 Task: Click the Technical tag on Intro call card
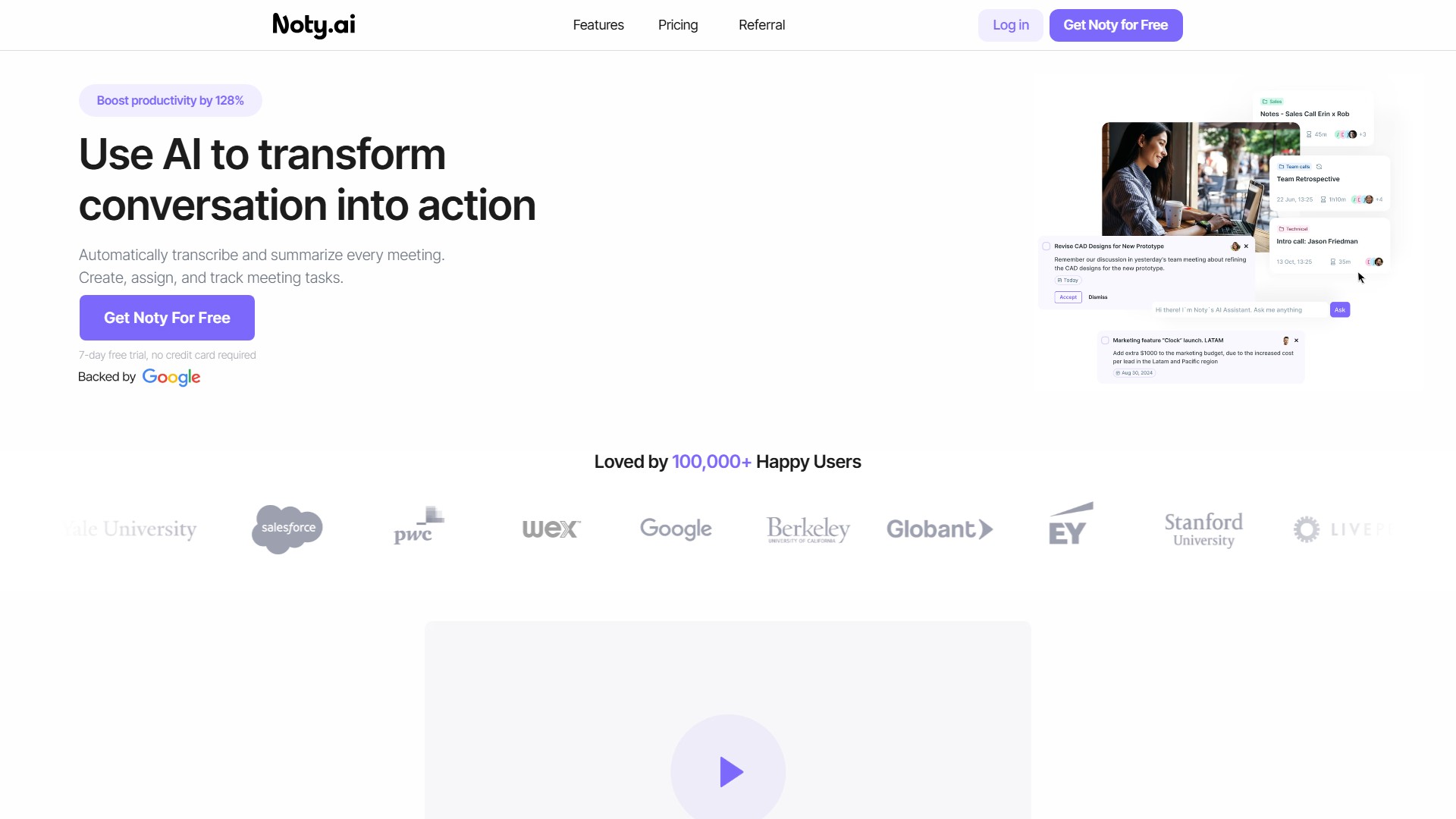coord(1294,229)
